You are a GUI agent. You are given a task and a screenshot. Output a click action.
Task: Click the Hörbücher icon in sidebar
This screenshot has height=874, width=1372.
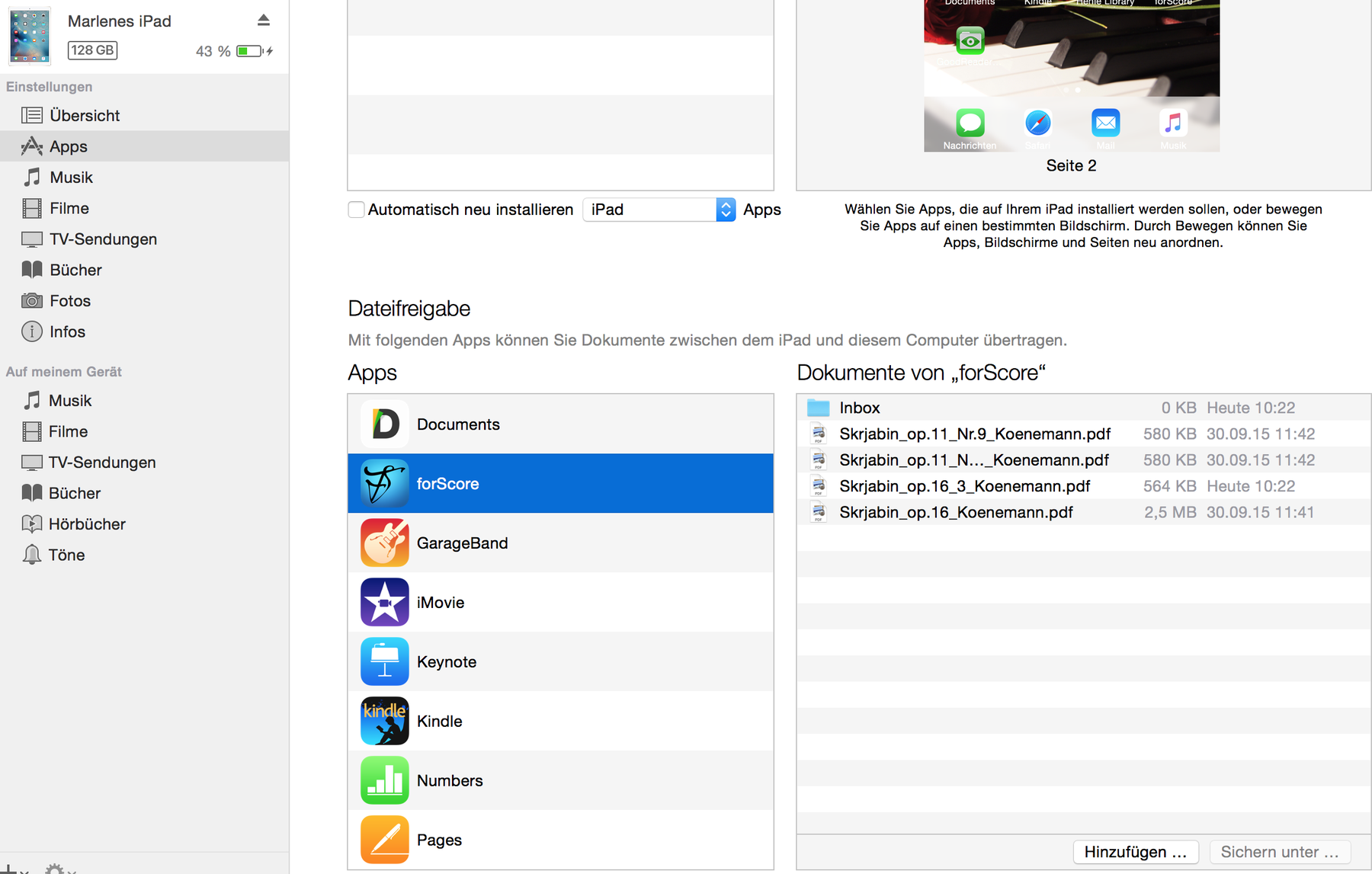click(32, 524)
